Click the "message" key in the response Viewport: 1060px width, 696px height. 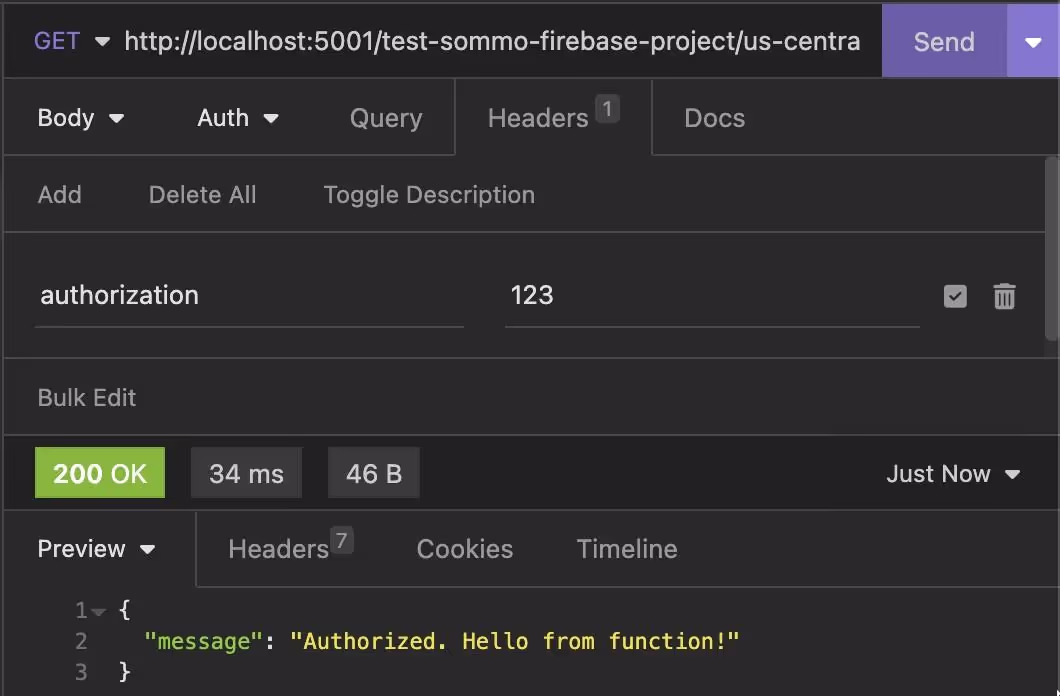(203, 641)
